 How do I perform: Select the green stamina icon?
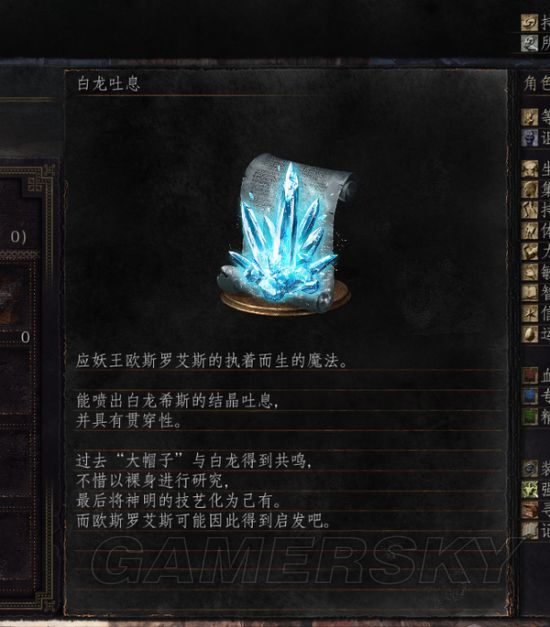pyautogui.click(x=530, y=417)
